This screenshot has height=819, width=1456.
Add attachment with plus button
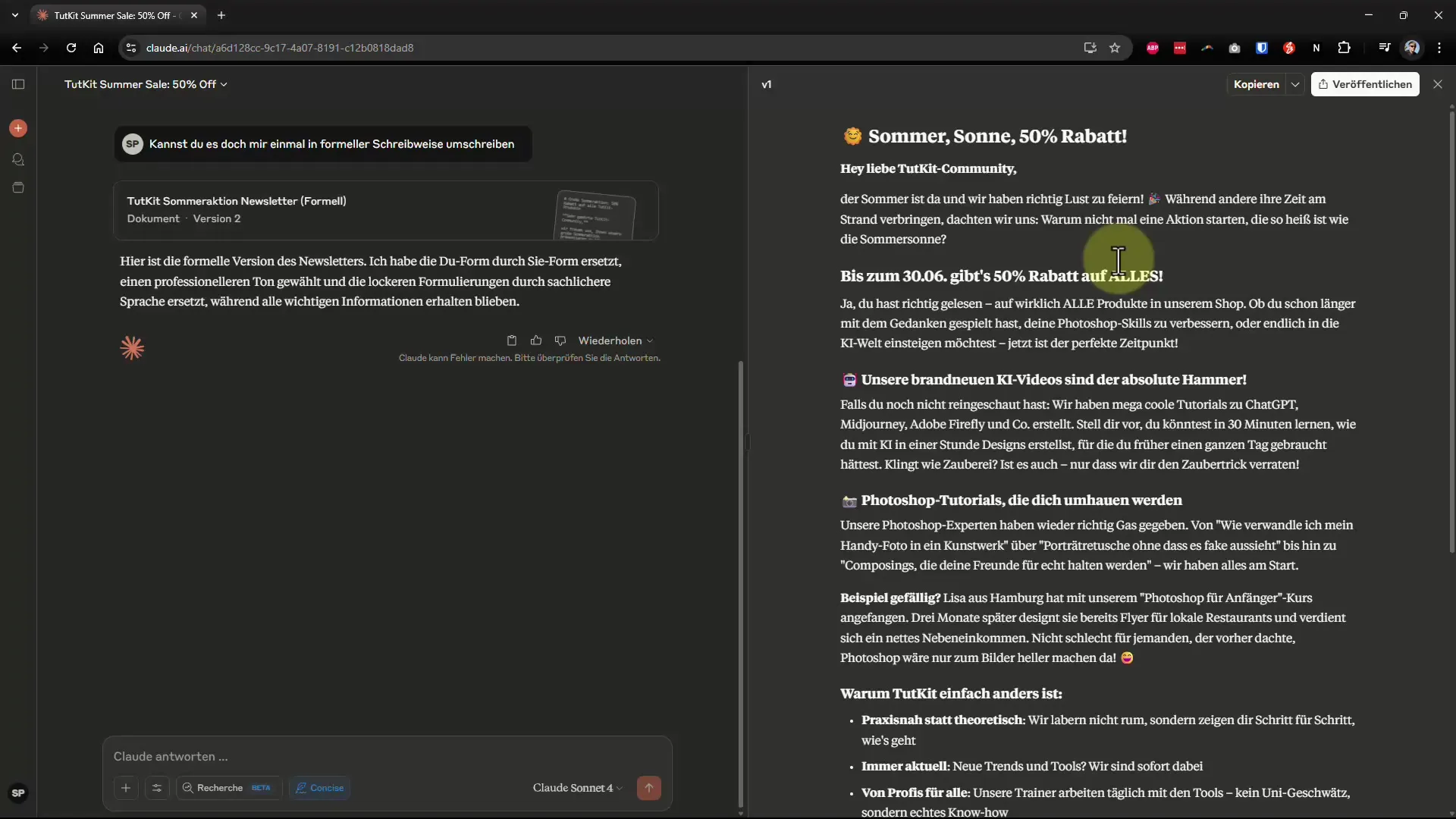[x=126, y=788]
